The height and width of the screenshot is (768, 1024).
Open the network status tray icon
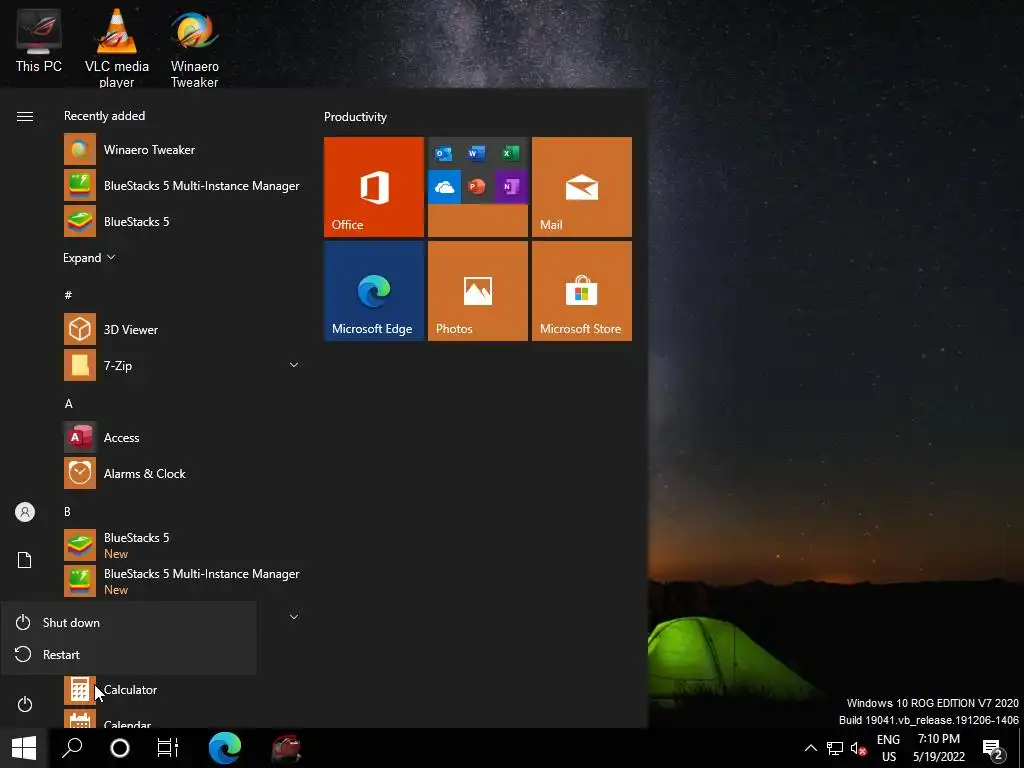point(835,748)
